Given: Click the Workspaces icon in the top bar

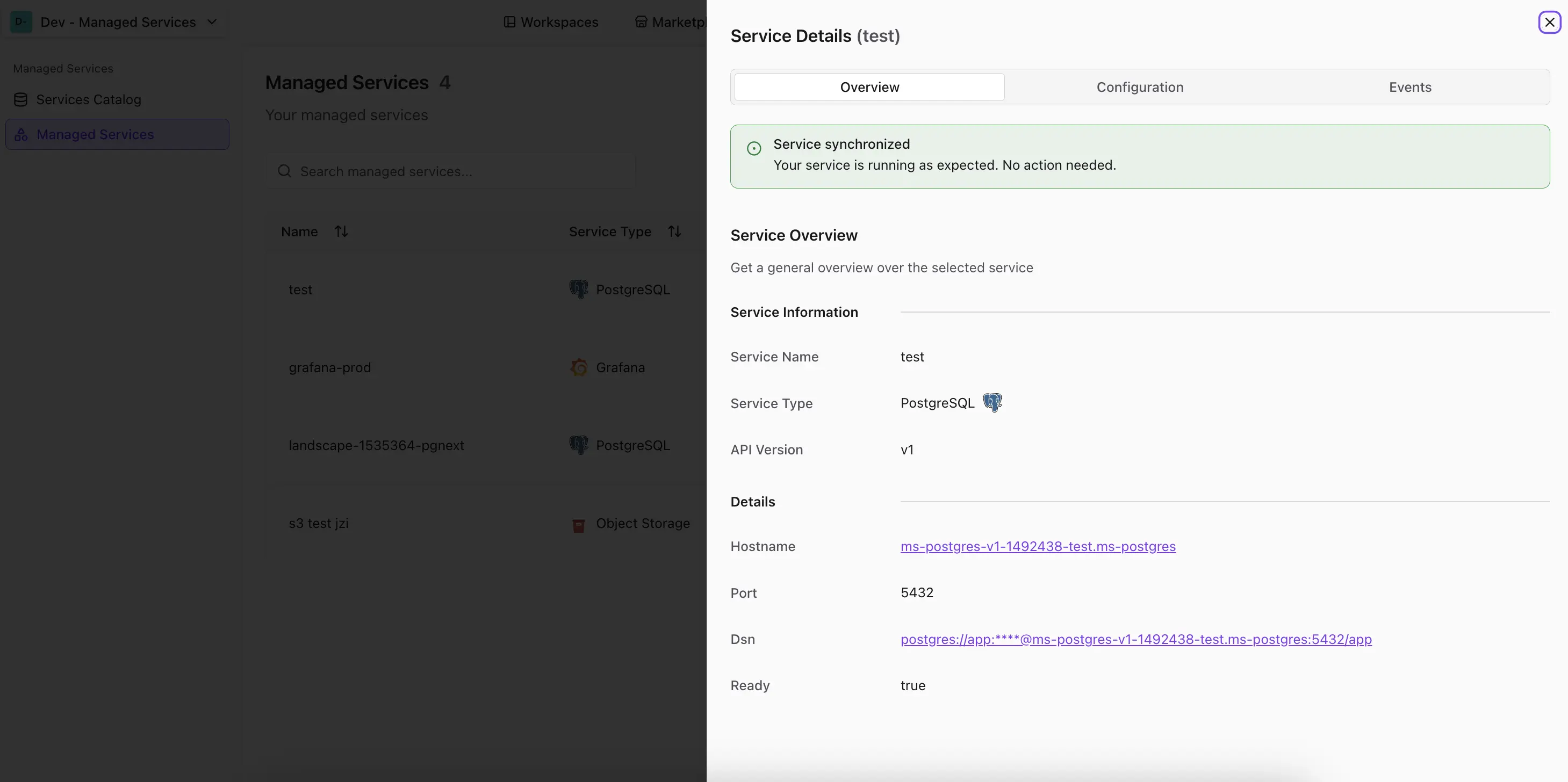Looking at the screenshot, I should tap(509, 22).
